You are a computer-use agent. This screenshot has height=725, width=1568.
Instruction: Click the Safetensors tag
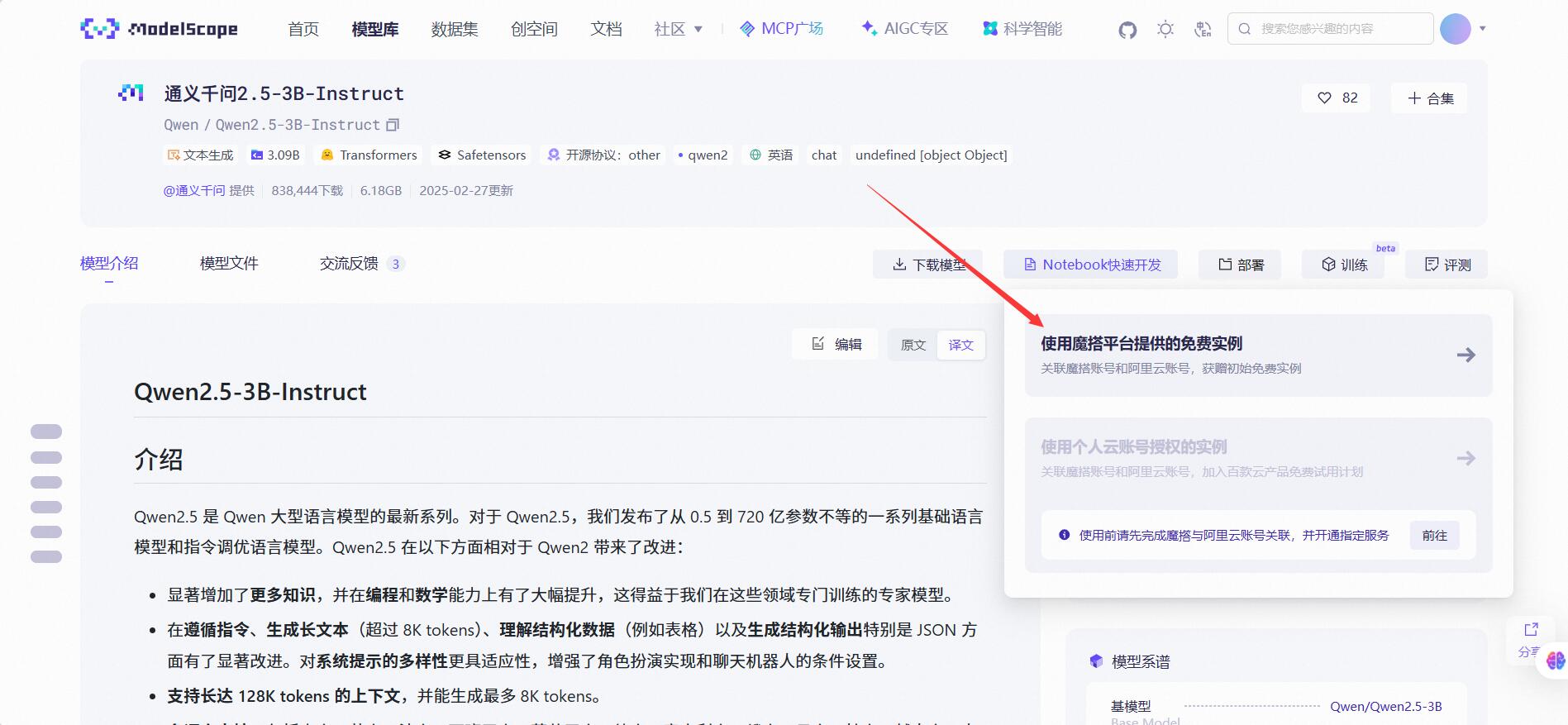[482, 155]
